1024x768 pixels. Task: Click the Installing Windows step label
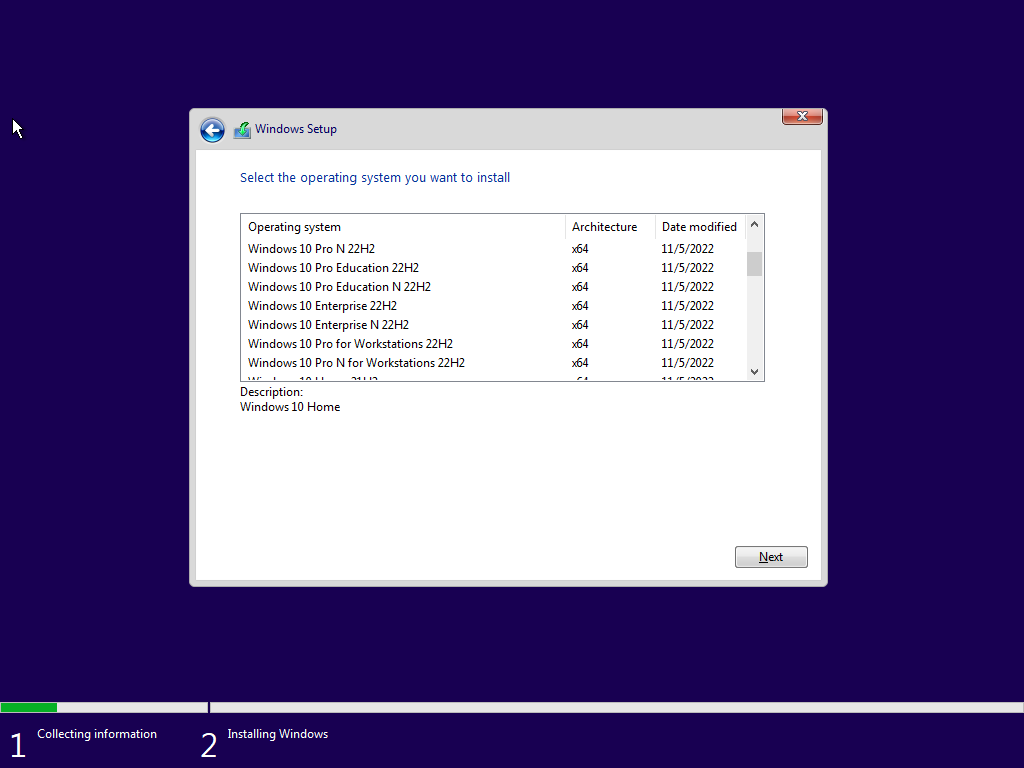coord(278,734)
